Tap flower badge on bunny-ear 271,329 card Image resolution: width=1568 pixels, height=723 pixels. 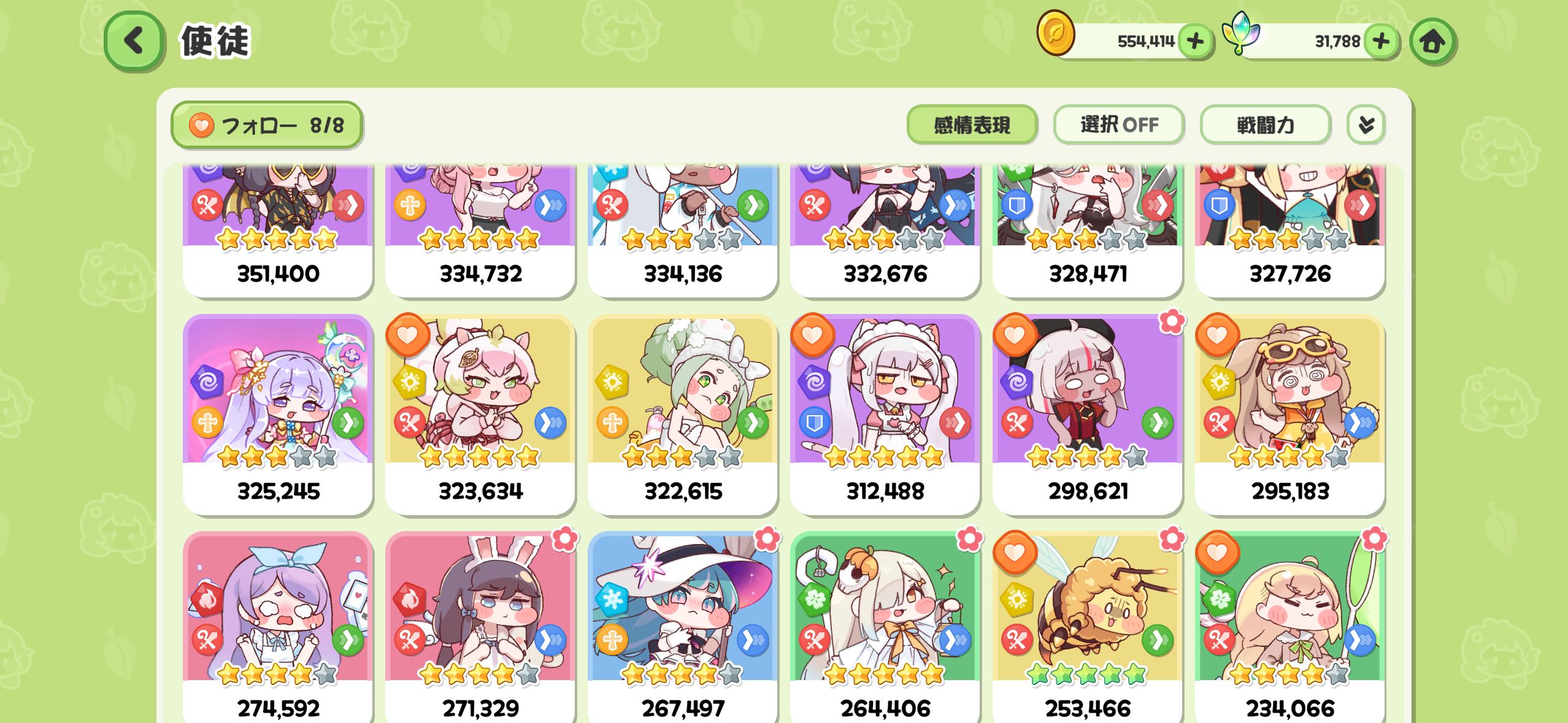coord(564,538)
